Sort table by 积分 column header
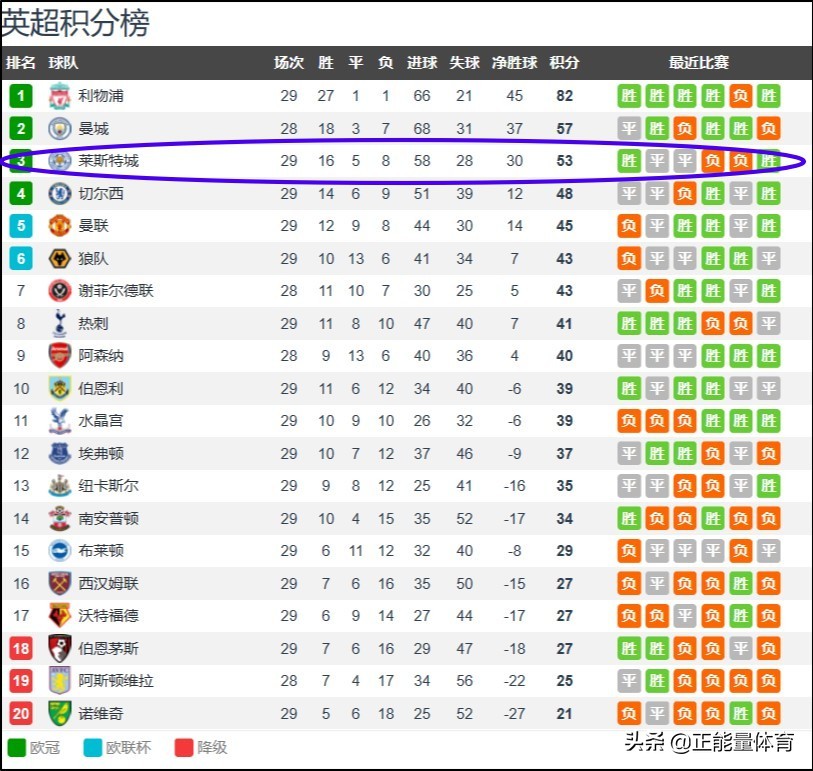813x771 pixels. tap(564, 62)
